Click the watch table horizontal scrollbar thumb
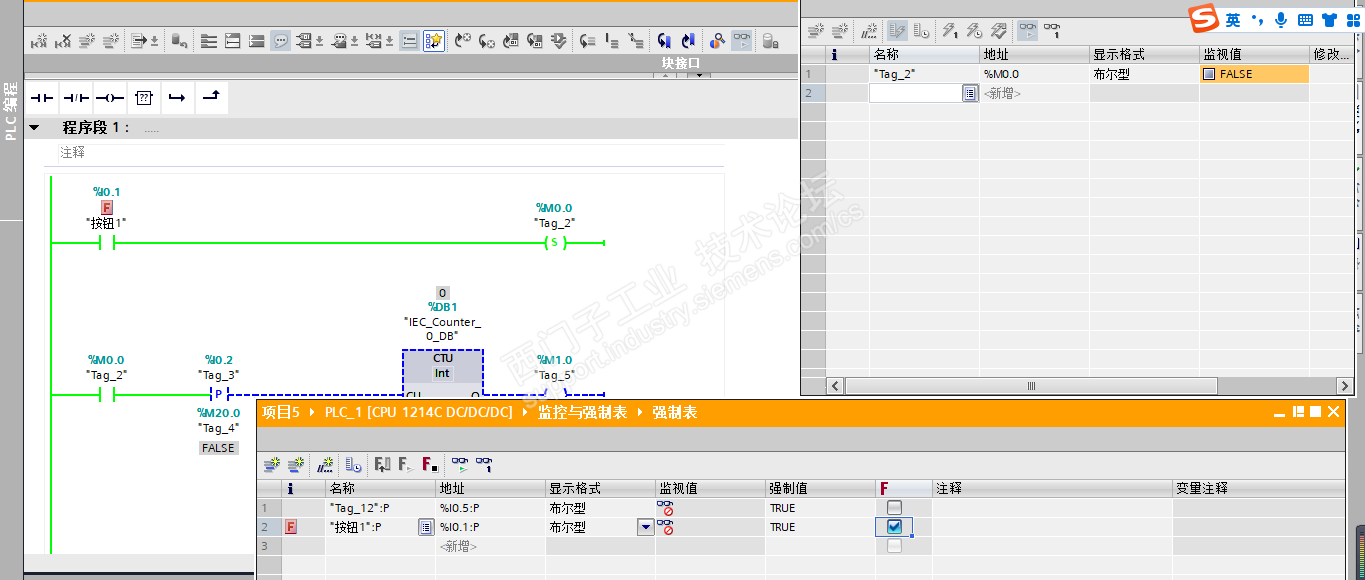 pyautogui.click(x=1032, y=385)
